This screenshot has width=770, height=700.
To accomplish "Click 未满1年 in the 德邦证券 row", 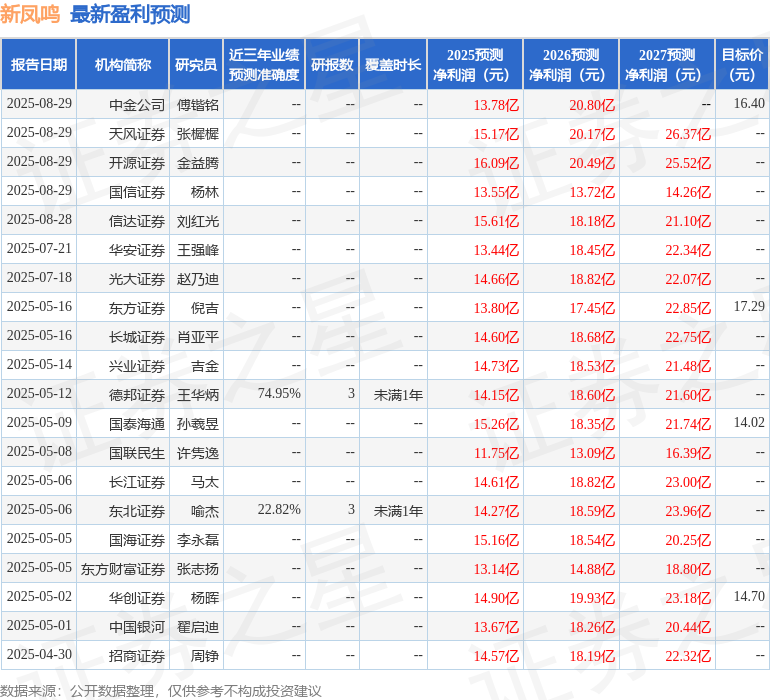I will (x=398, y=394).
